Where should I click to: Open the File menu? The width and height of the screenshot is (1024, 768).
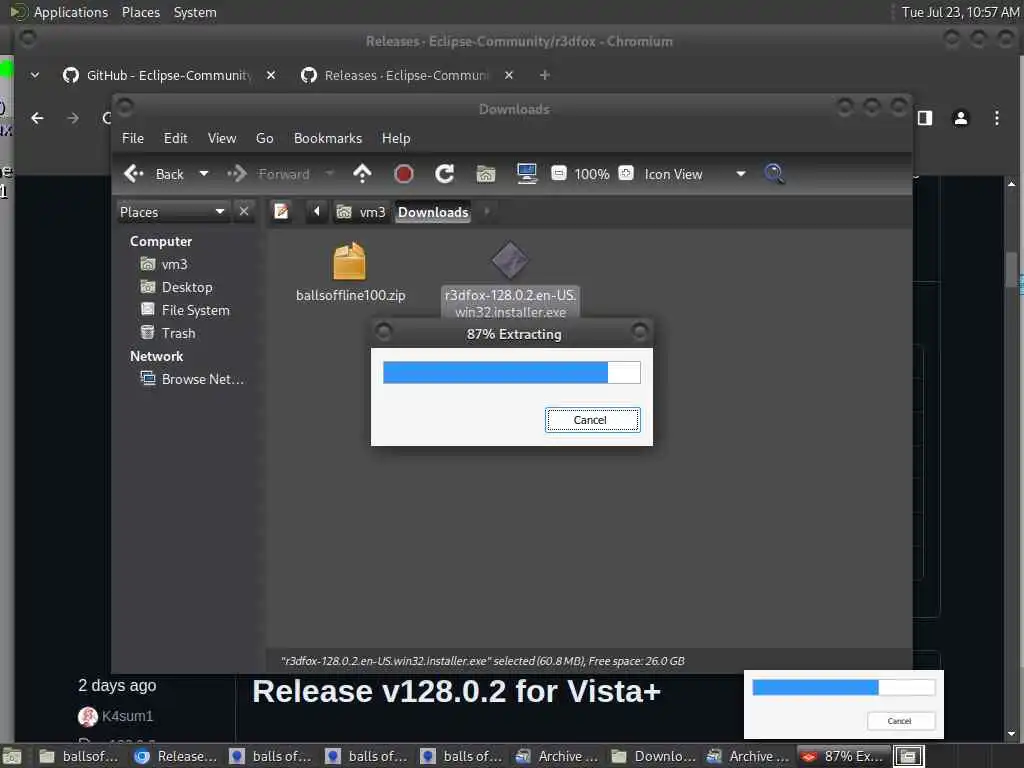point(133,138)
